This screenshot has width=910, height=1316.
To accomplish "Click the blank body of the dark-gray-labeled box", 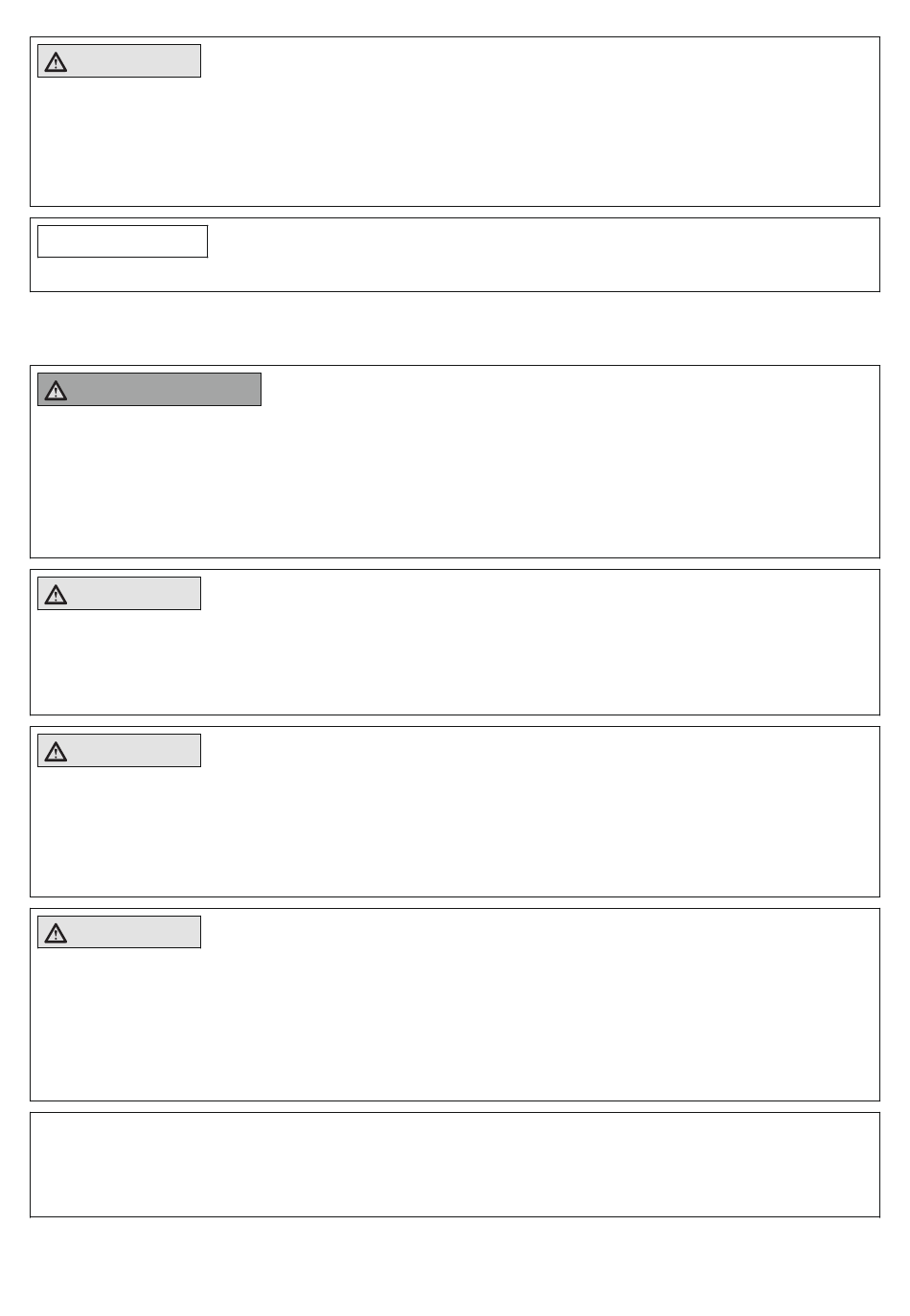I will 455,481.
